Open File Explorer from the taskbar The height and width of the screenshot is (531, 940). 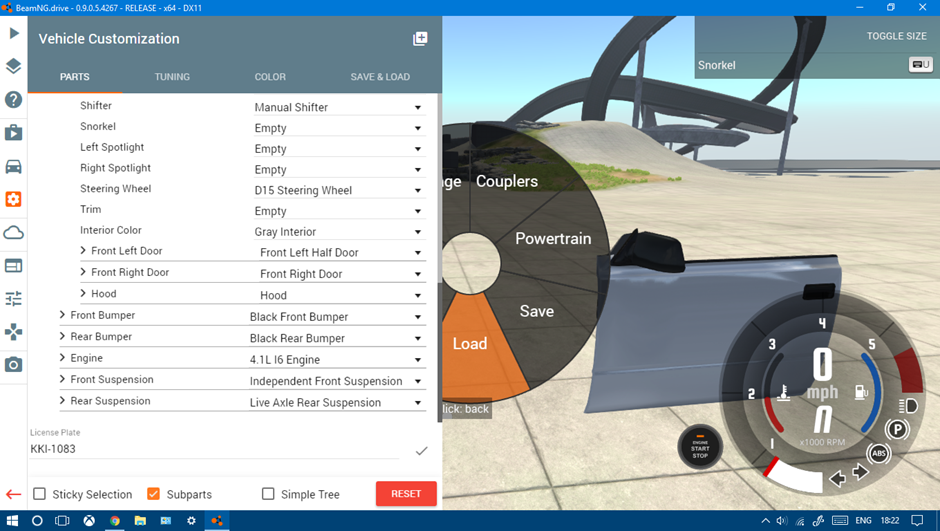(140, 521)
